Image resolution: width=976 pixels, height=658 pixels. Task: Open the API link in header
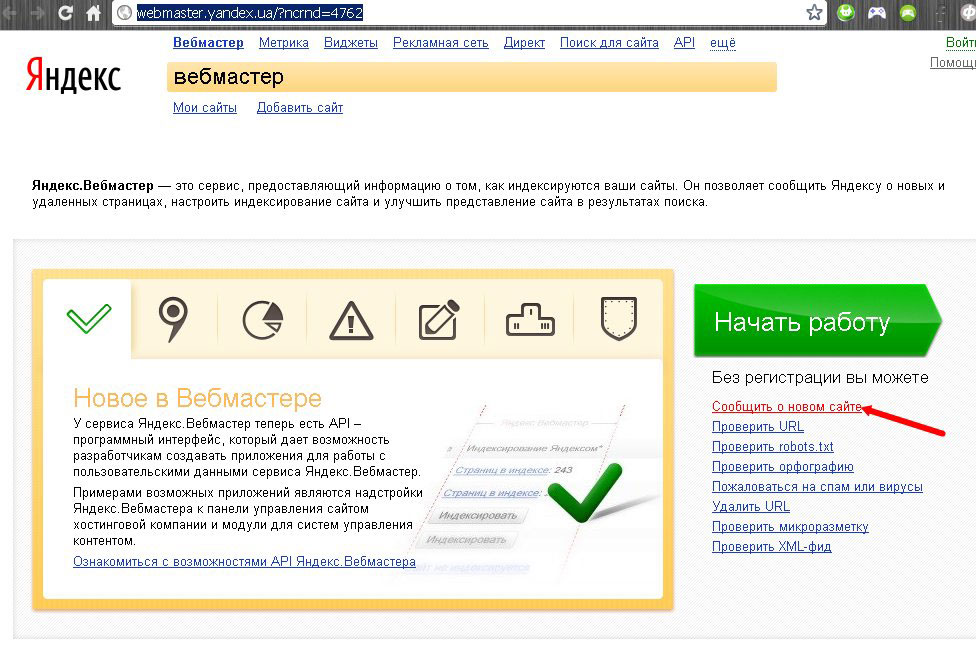684,42
